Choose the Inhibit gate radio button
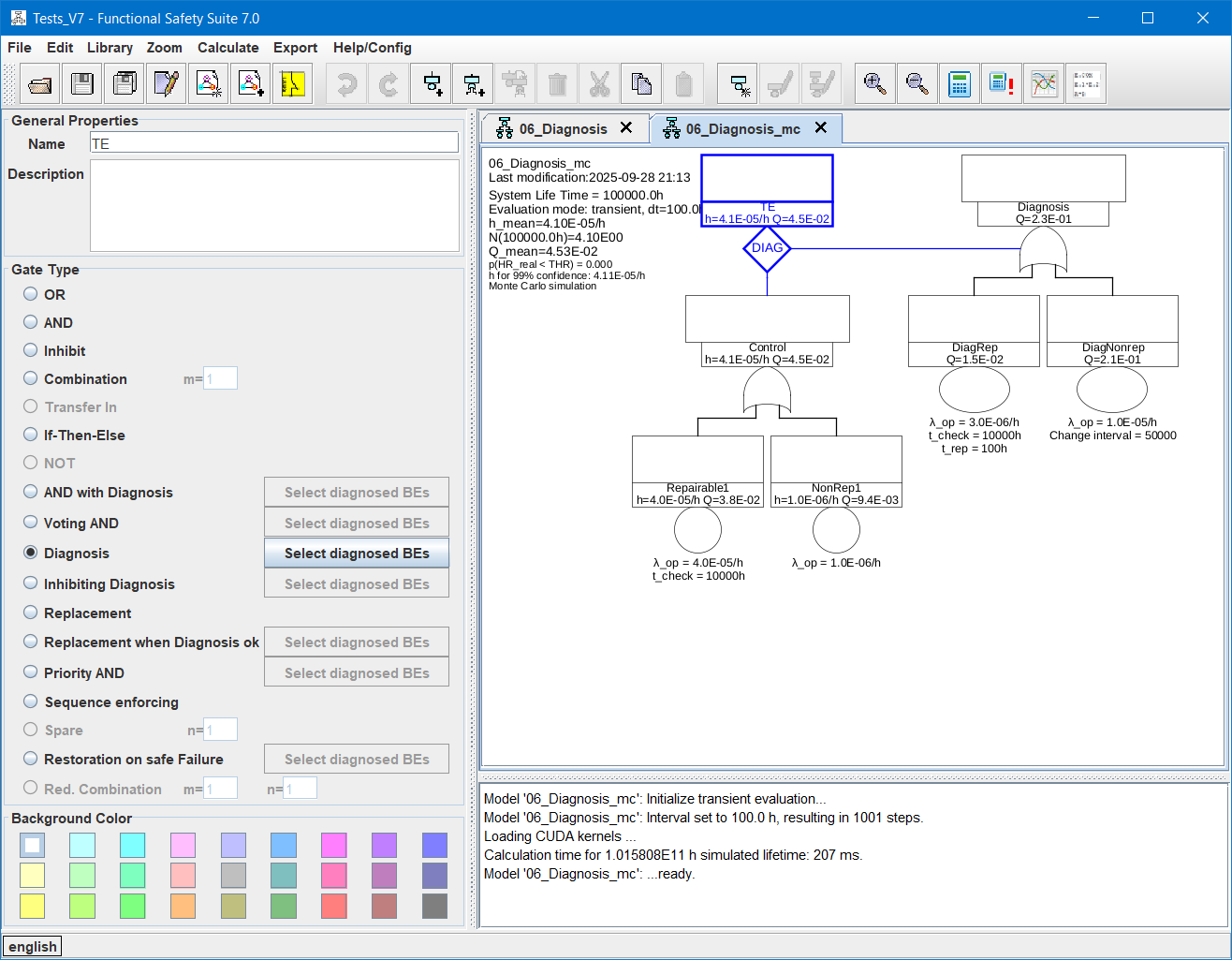1232x960 pixels. click(x=31, y=350)
